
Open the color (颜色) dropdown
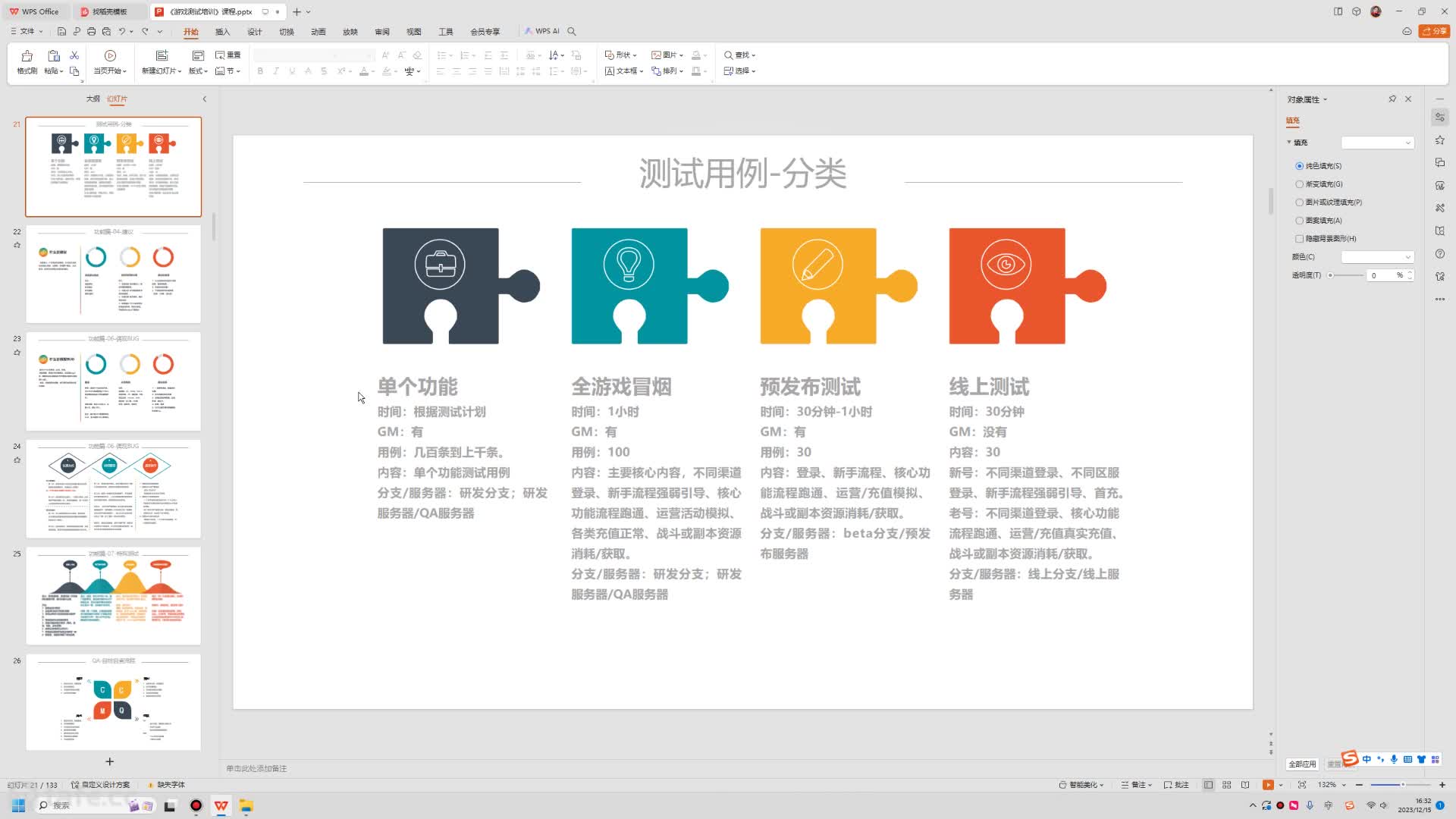point(1377,257)
